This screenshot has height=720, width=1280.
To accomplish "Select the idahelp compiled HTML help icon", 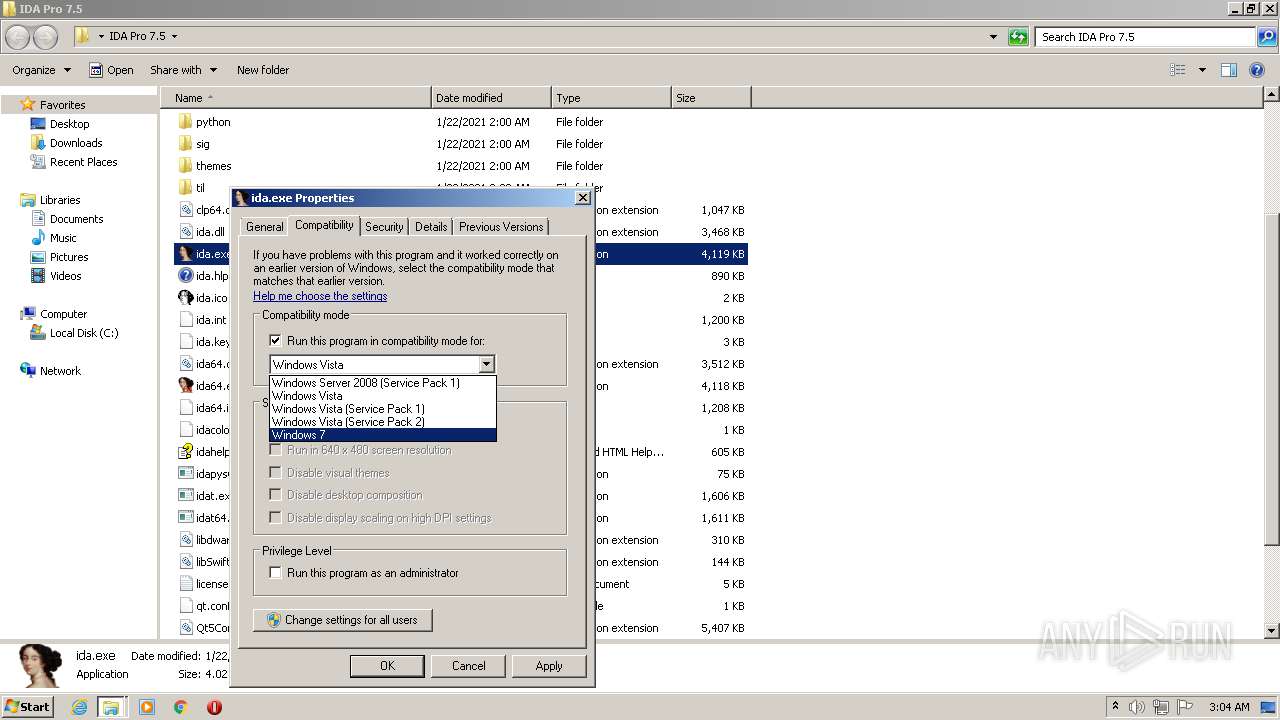I will pyautogui.click(x=185, y=452).
